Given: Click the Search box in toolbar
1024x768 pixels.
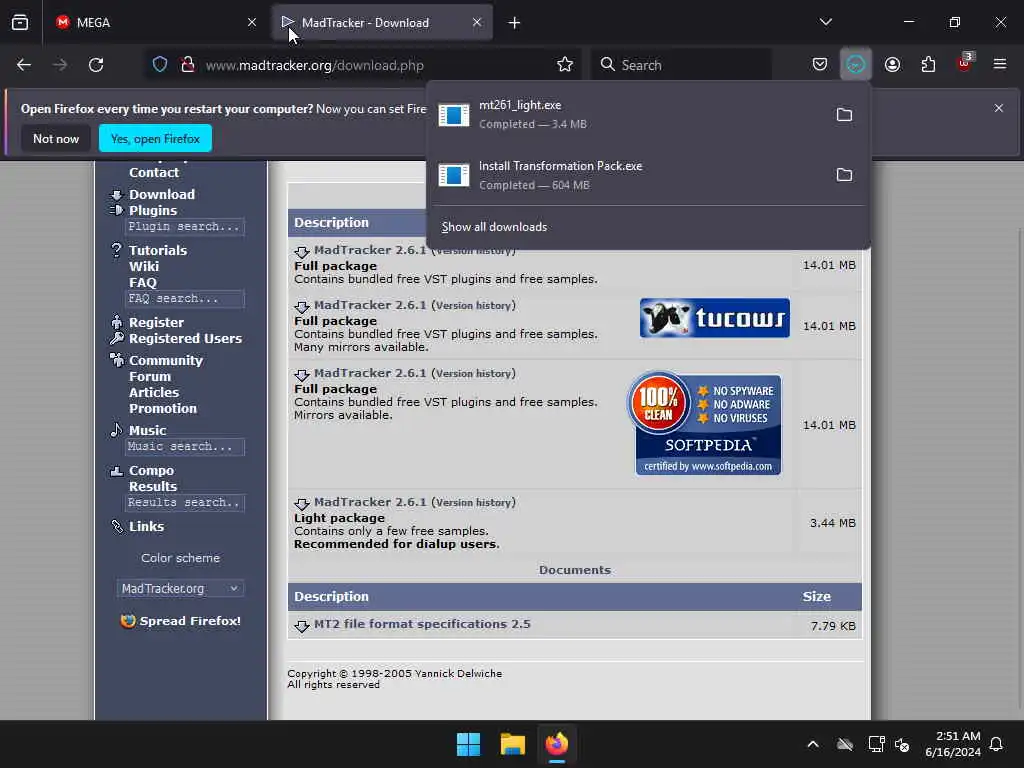Looking at the screenshot, I should pyautogui.click(x=680, y=65).
